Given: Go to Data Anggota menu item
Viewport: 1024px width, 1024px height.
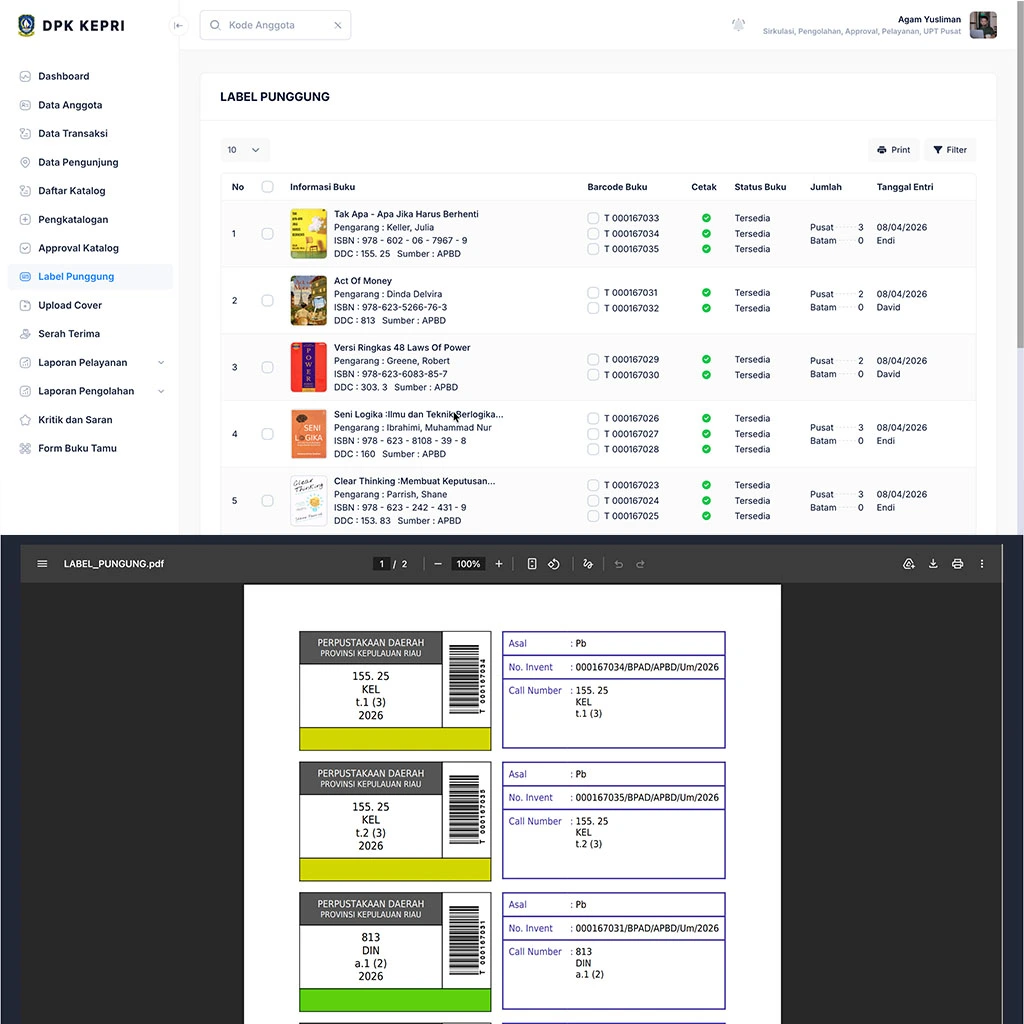Looking at the screenshot, I should (x=70, y=105).
